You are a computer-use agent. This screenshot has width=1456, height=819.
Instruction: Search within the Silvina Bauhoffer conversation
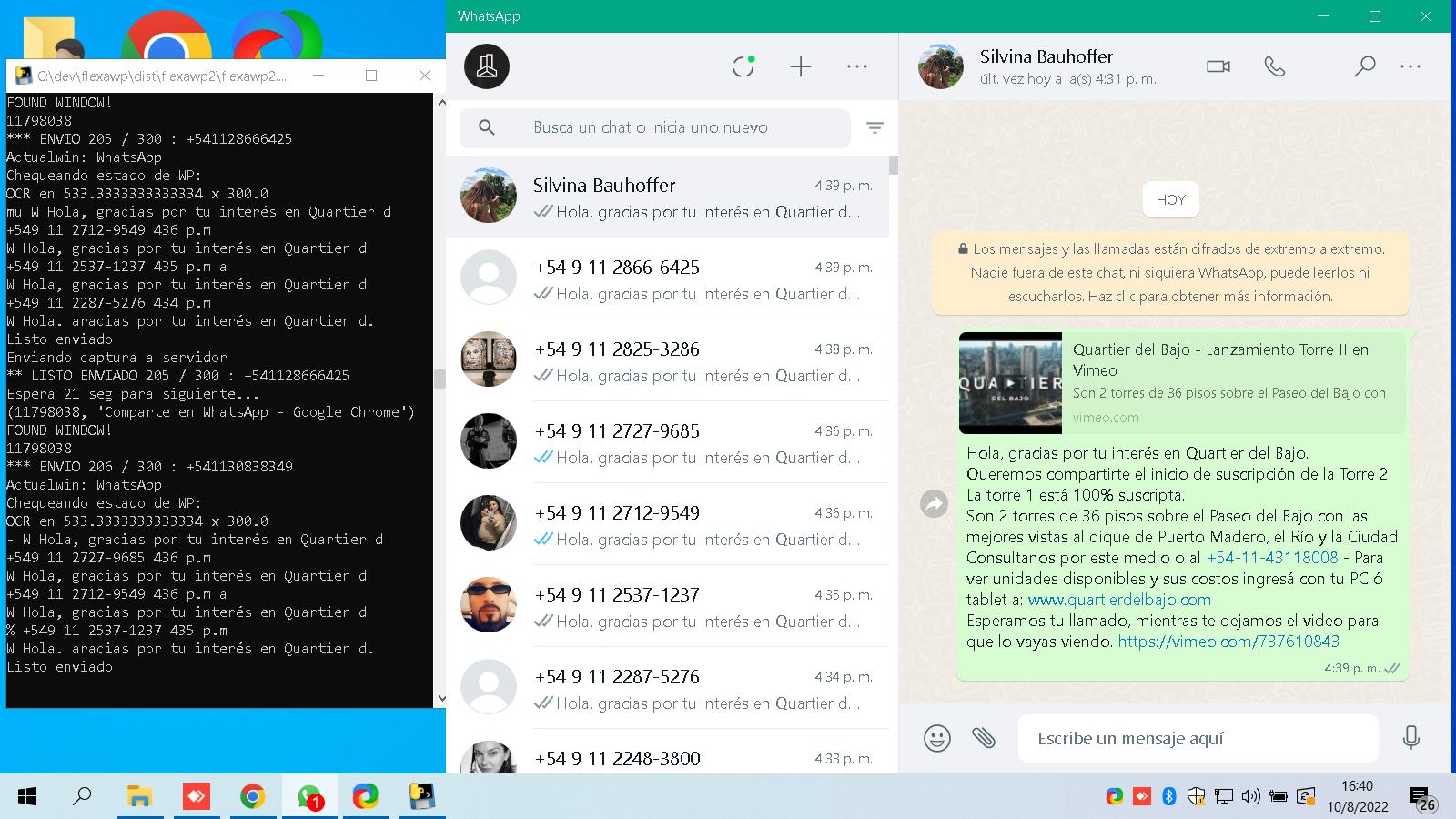pyautogui.click(x=1364, y=66)
